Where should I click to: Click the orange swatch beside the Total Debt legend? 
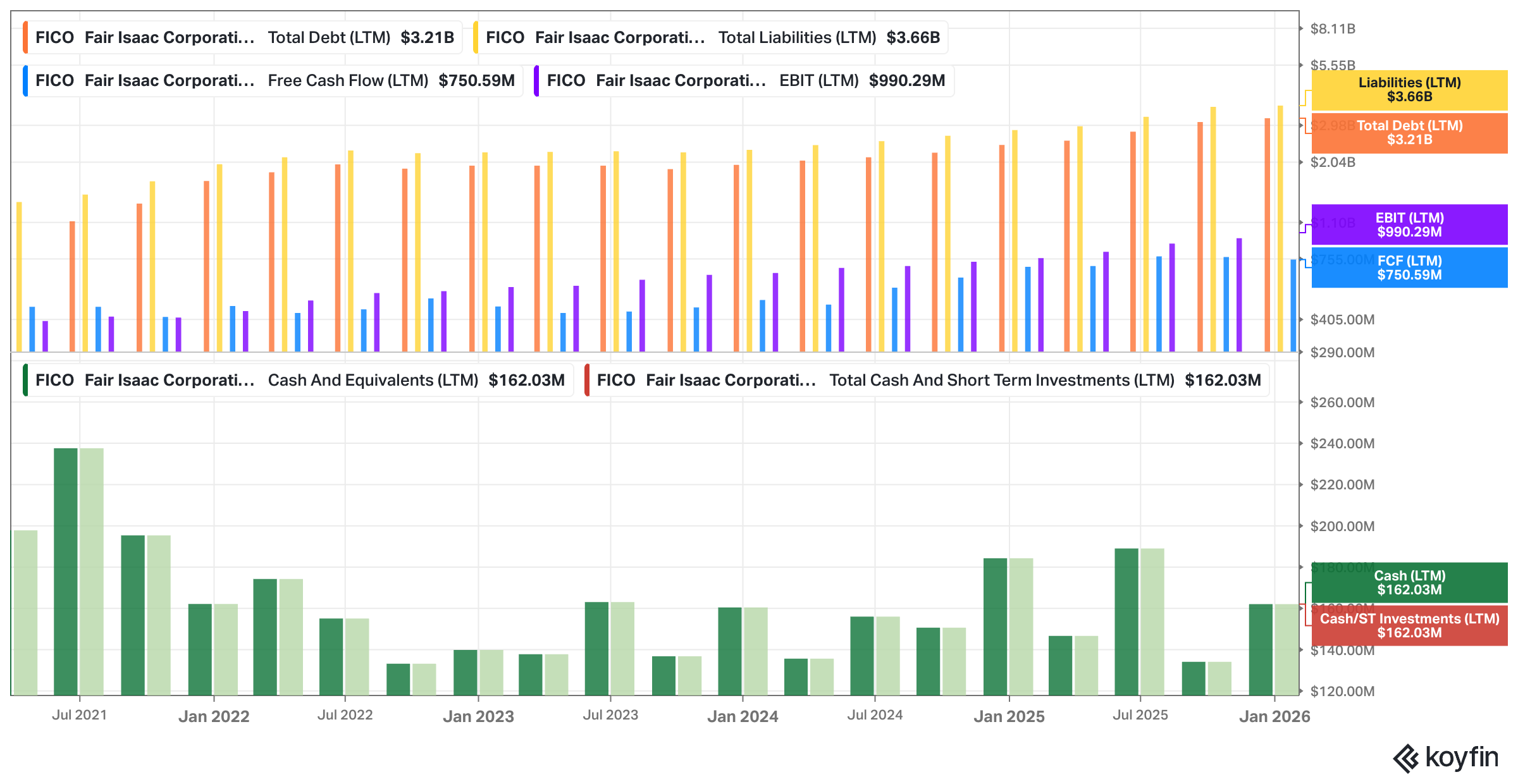25,37
